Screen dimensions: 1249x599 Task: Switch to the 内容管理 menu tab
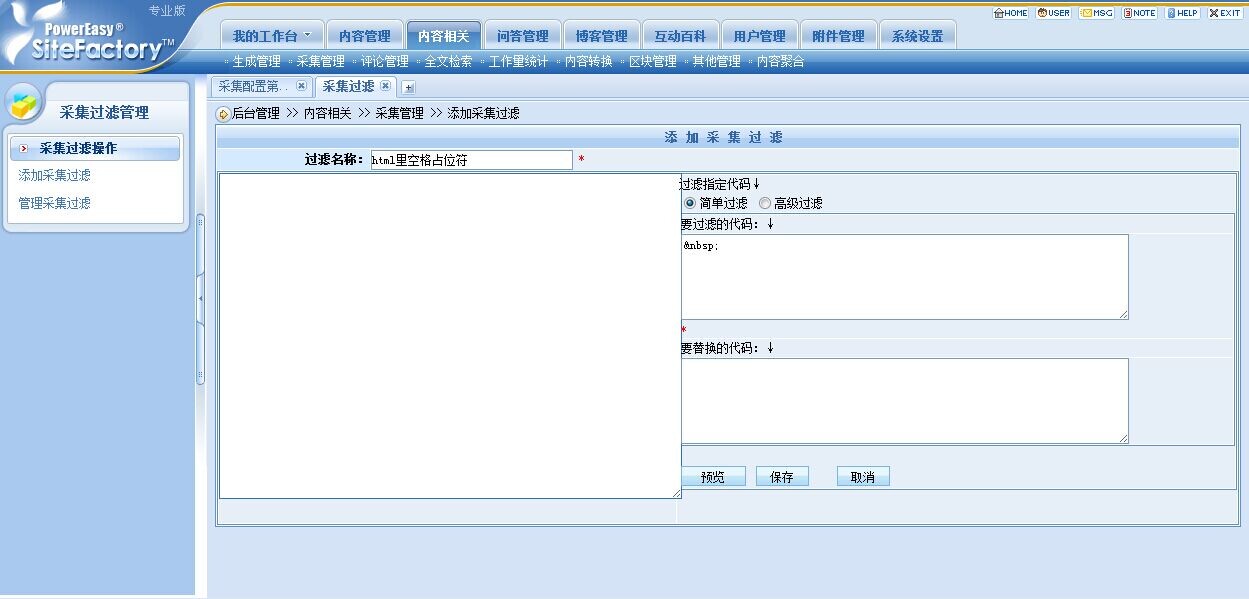[365, 36]
